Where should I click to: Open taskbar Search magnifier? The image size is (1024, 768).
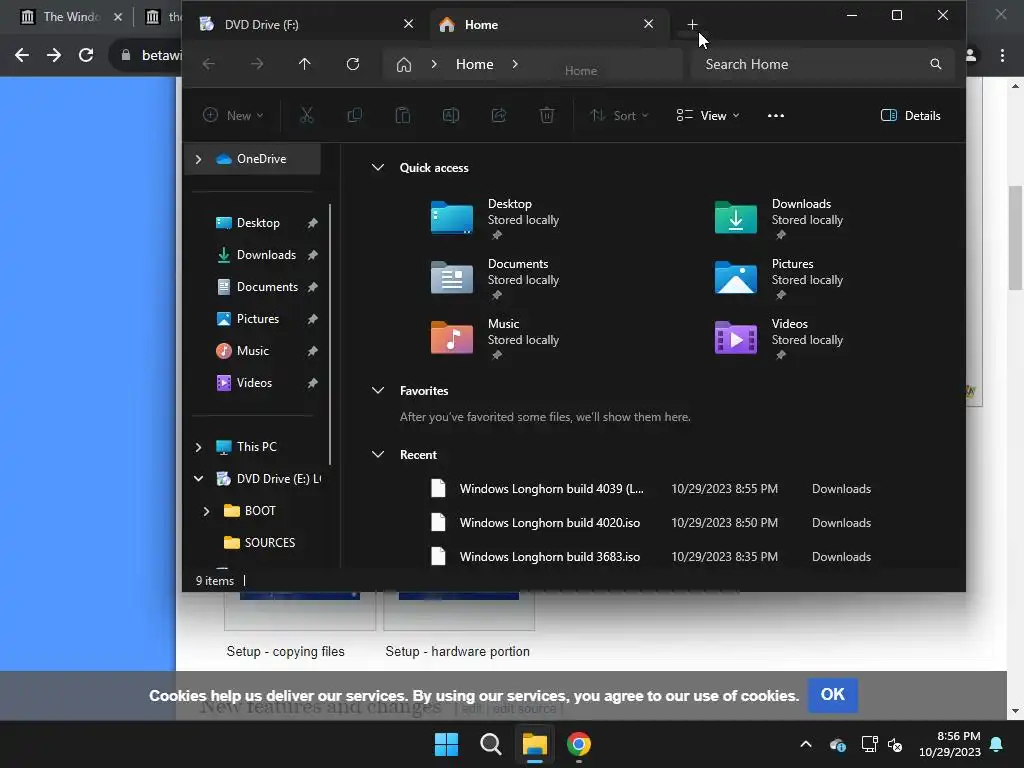(490, 744)
